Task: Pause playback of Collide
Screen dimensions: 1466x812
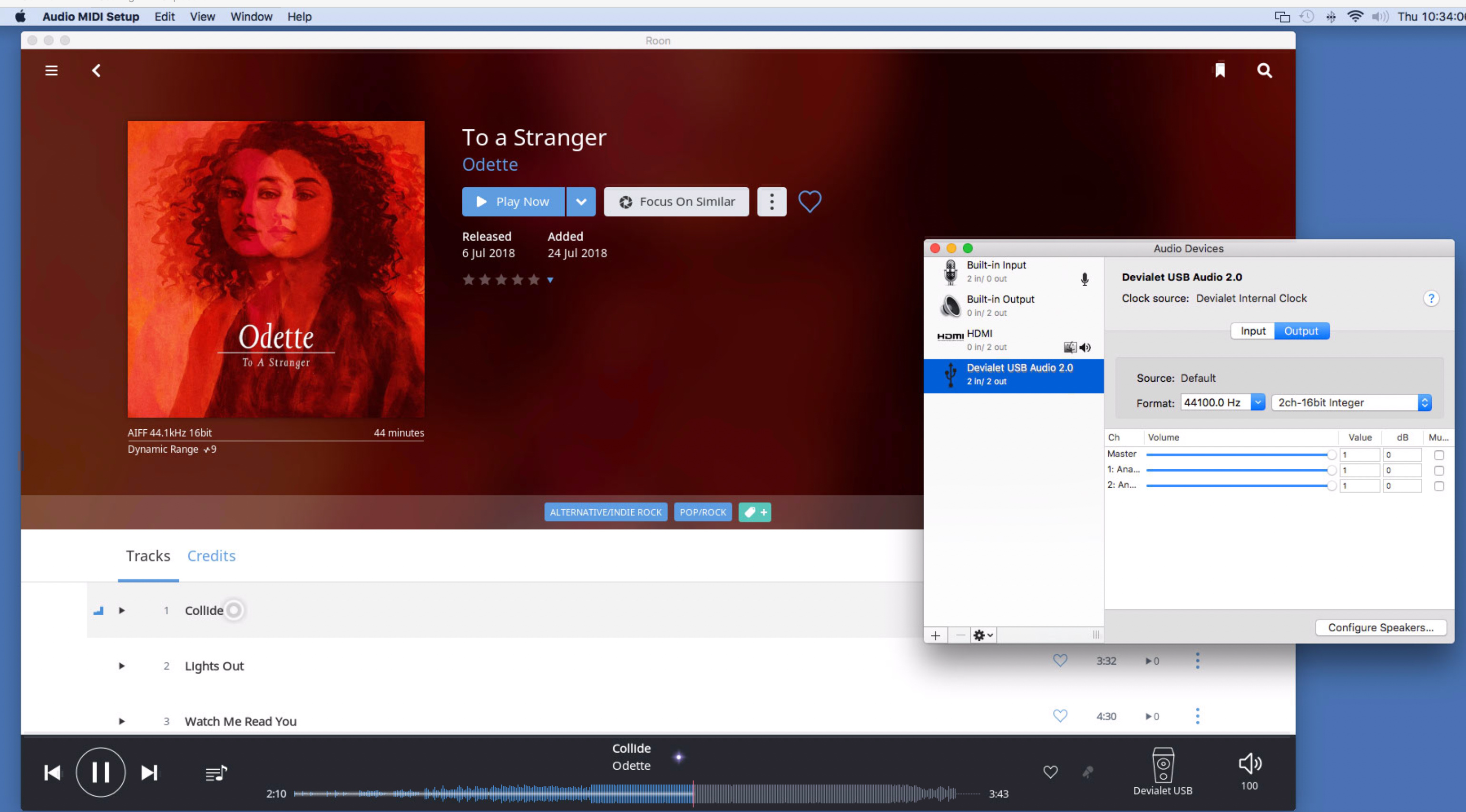Action: tap(101, 772)
